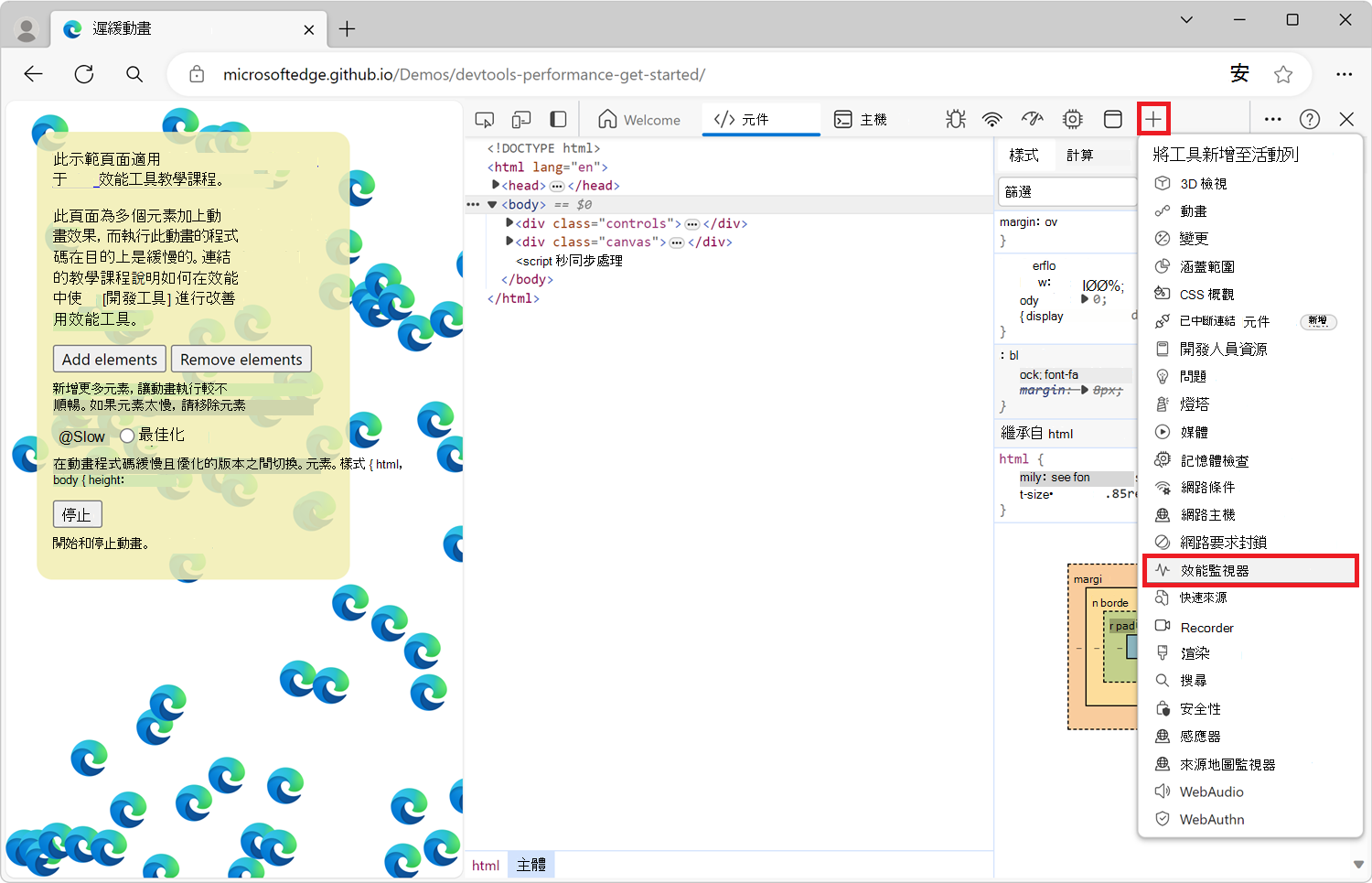The width and height of the screenshot is (1372, 883).
Task: Click the bug Sources icon
Action: point(956,119)
